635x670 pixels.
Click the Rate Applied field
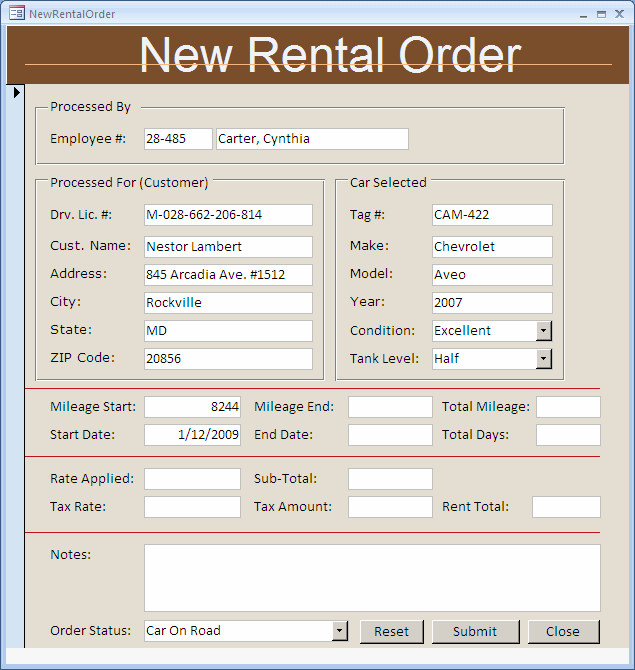[x=192, y=479]
